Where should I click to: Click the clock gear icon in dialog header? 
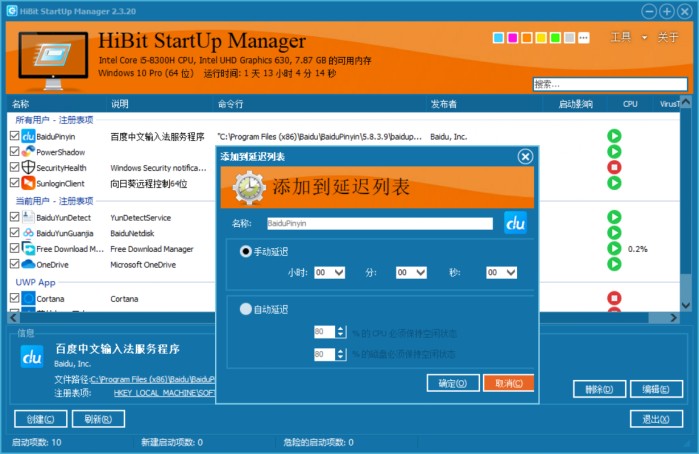[249, 188]
